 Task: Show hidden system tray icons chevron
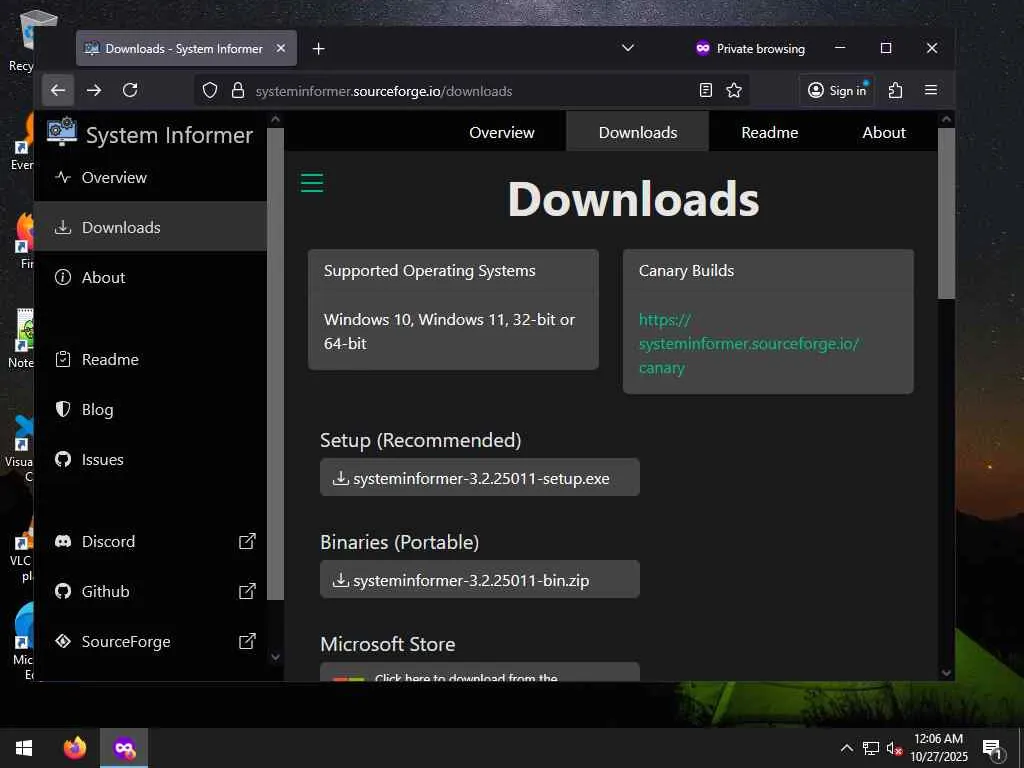(x=846, y=748)
